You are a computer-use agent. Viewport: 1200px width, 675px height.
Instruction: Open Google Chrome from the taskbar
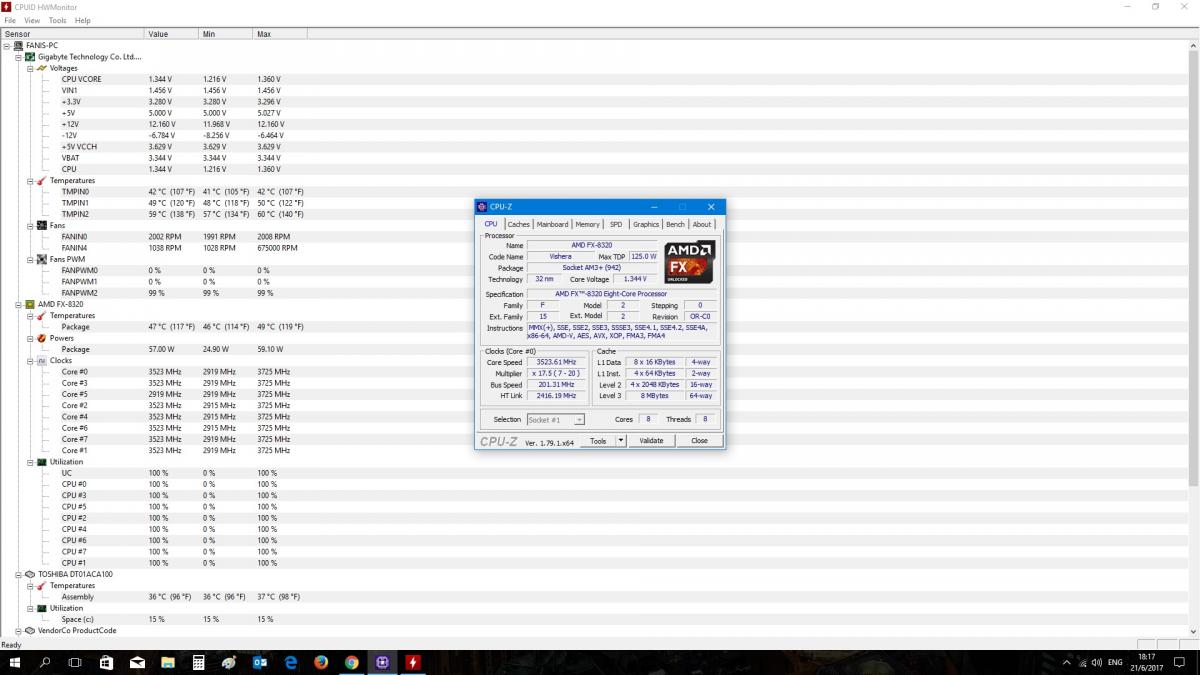click(x=352, y=662)
